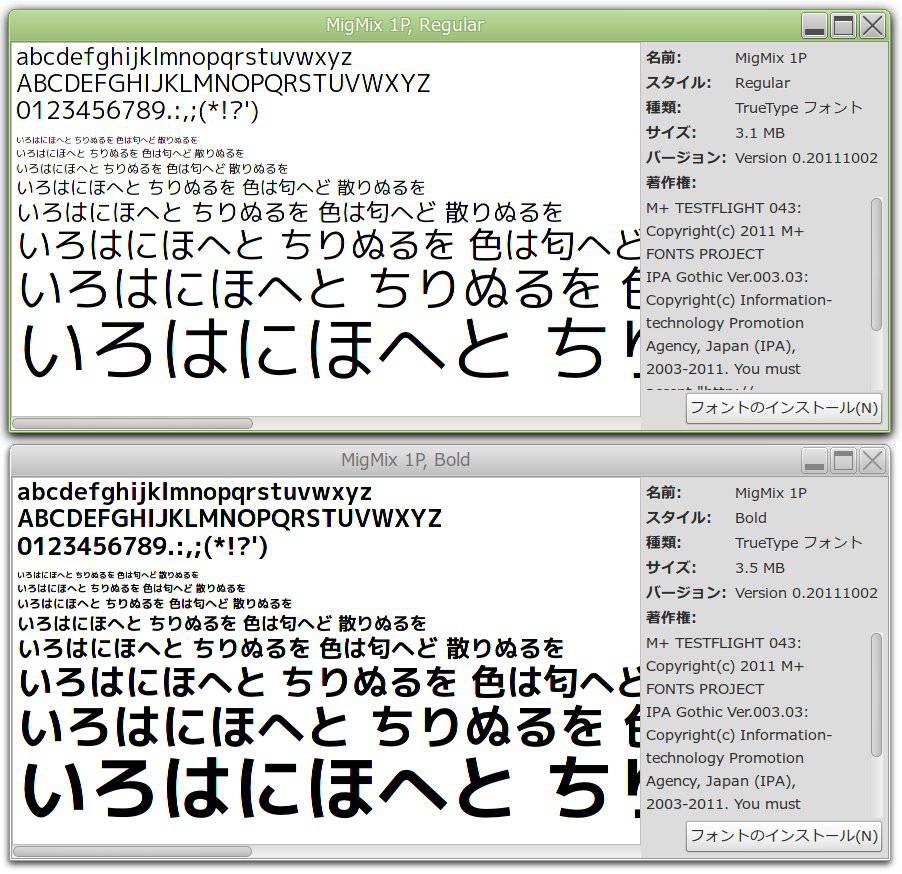Select 'Bold' style value text
Image resolution: width=902 pixels, height=874 pixels.
[751, 518]
